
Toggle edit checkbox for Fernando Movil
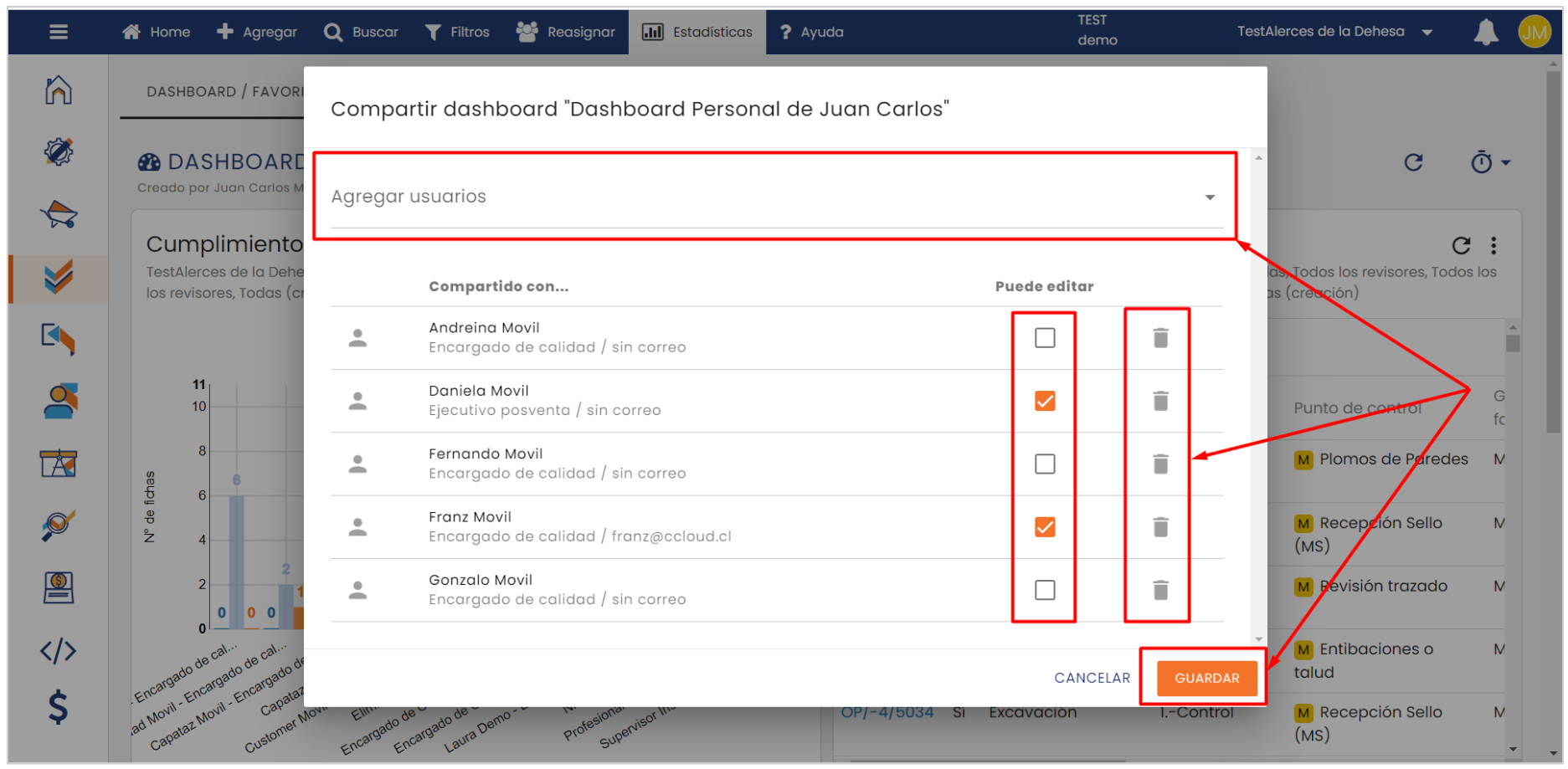1044,464
